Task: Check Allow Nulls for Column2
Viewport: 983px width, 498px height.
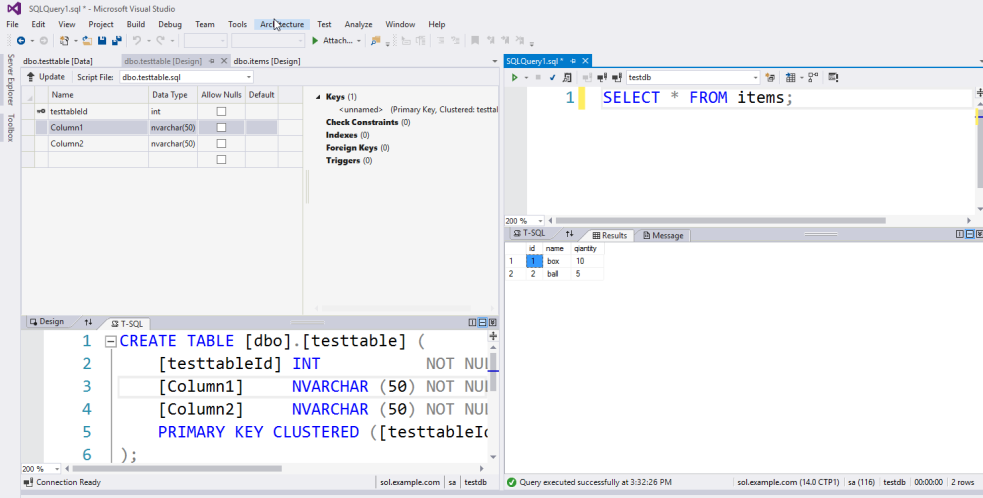Action: click(221, 144)
